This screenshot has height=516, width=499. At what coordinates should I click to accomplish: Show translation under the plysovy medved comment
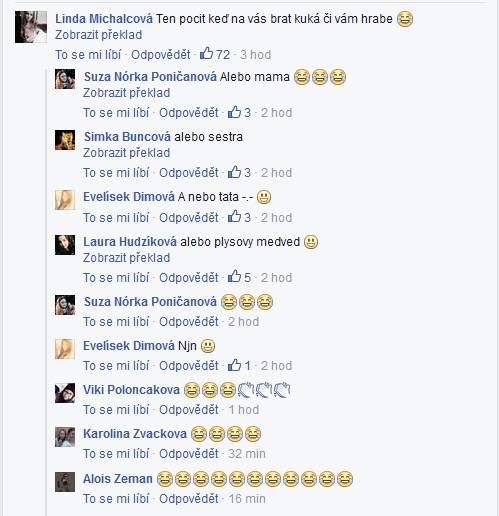click(x=127, y=258)
